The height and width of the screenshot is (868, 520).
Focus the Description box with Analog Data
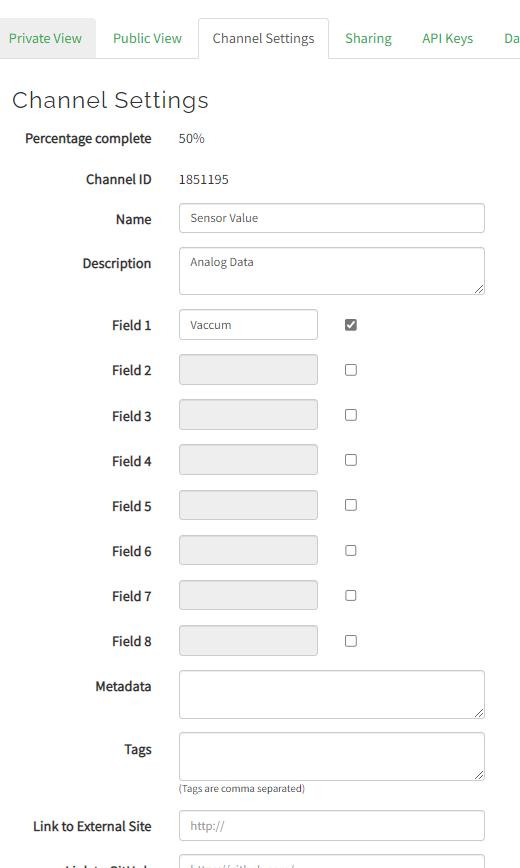(x=332, y=271)
